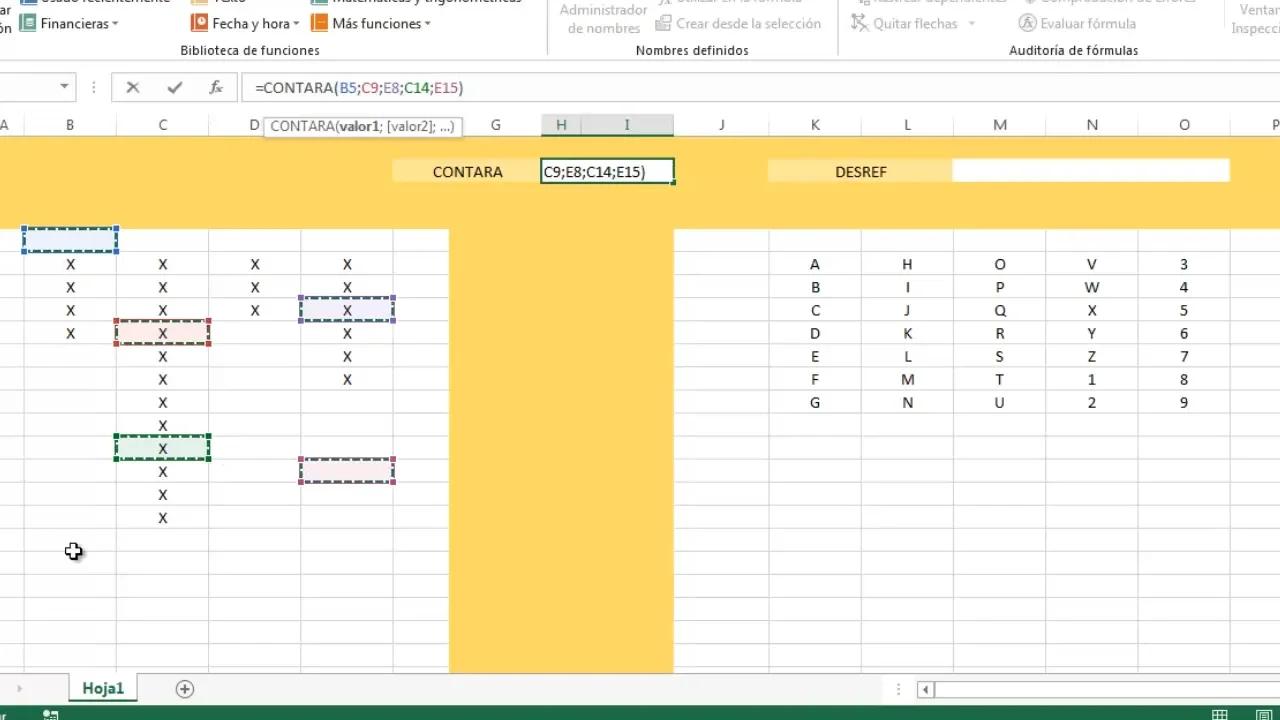
Task: Click cell containing letter Z
Action: pos(1092,356)
